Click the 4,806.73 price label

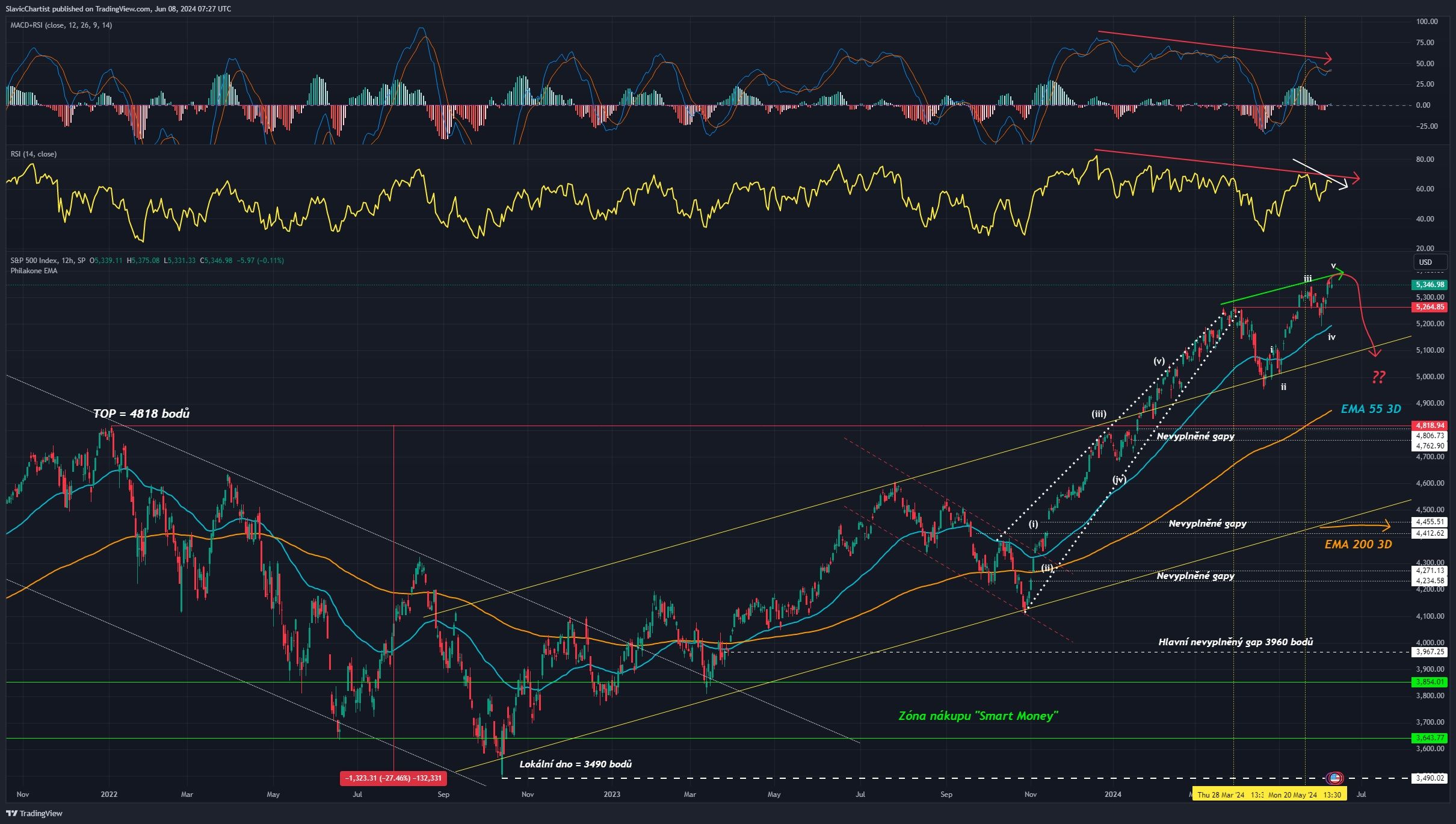coord(1430,436)
